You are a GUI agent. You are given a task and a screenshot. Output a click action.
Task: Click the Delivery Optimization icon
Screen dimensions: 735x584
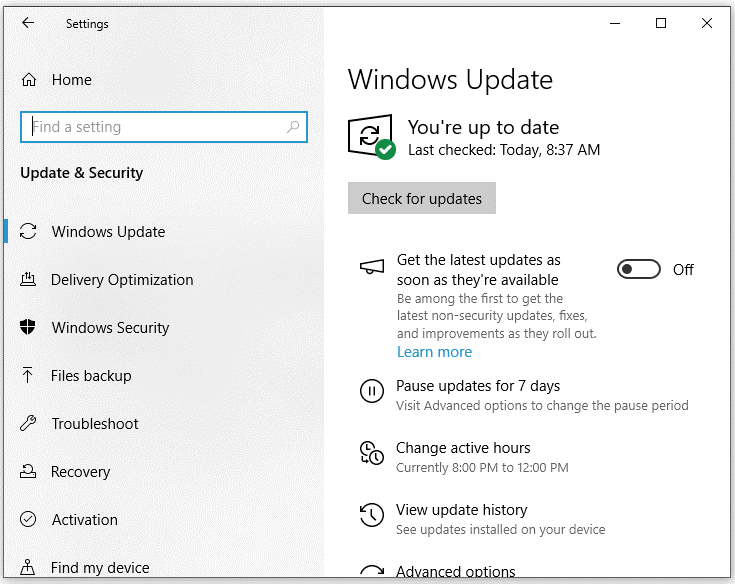pyautogui.click(x=29, y=280)
